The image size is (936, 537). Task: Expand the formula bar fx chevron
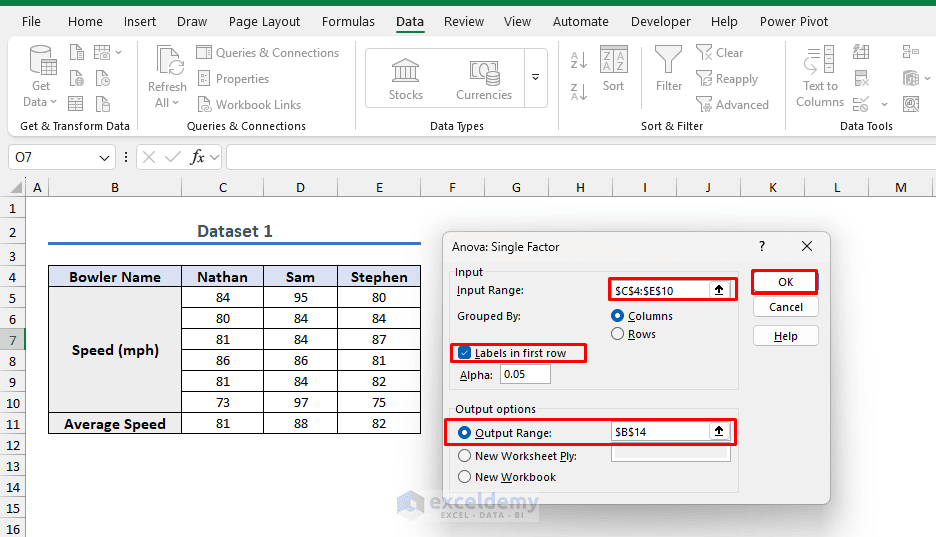(214, 158)
